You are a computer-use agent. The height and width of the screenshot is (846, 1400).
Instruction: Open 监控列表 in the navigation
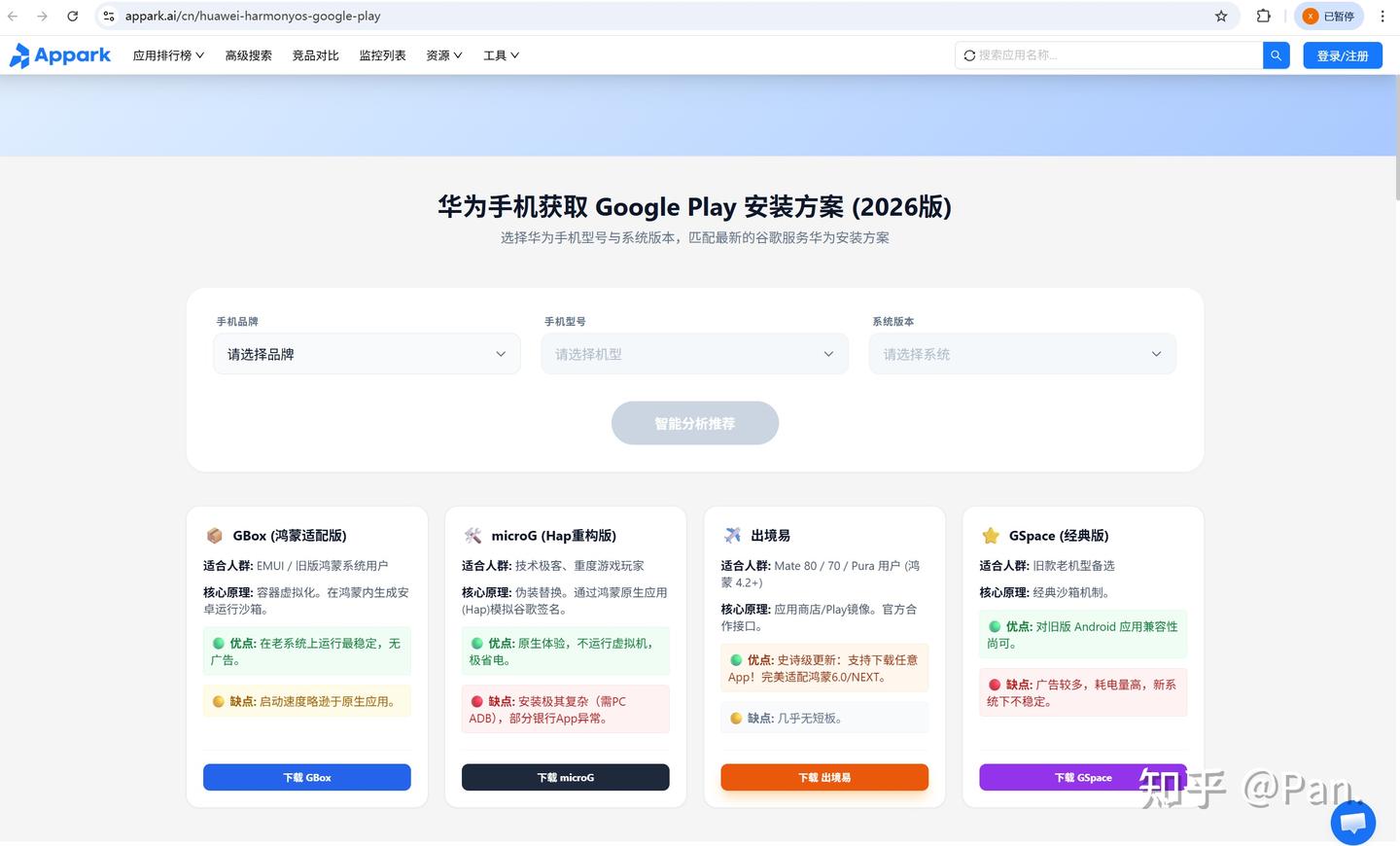click(x=382, y=55)
